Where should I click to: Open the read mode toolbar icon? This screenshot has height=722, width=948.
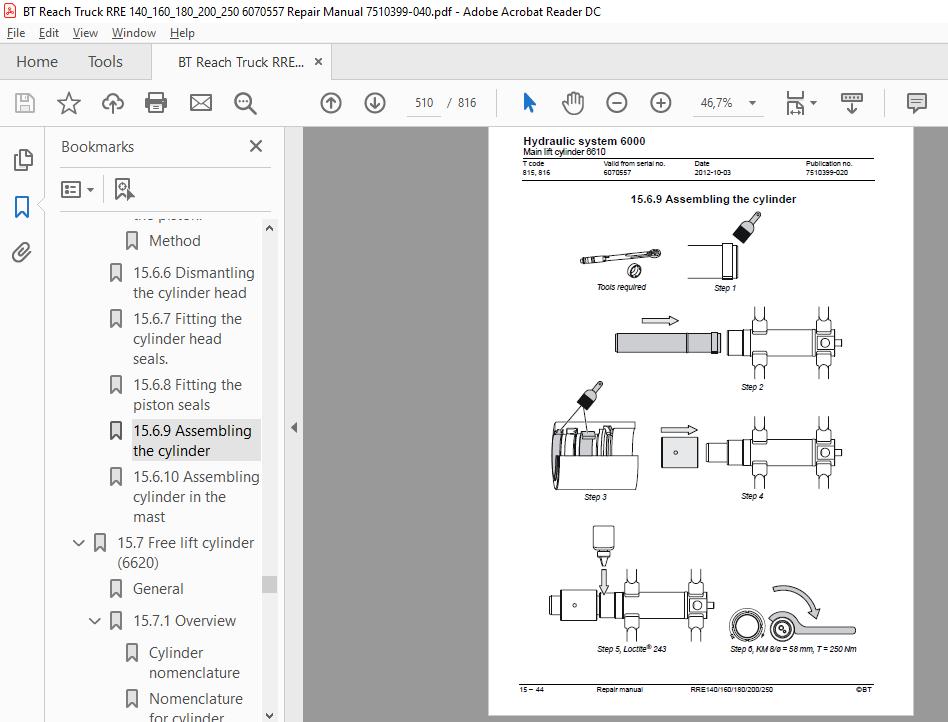[x=851, y=103]
